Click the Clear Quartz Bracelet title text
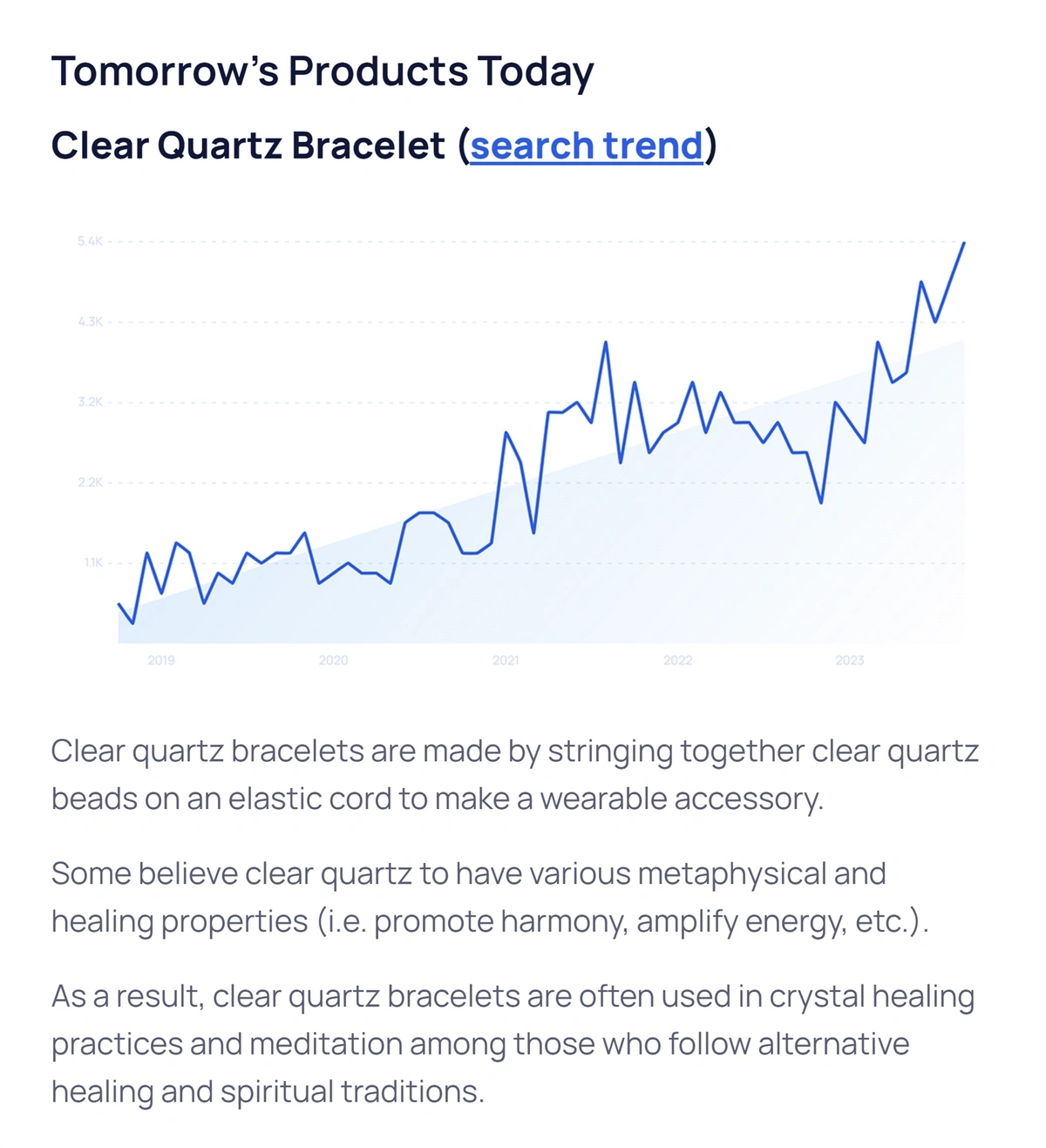This screenshot has height=1148, width=1046. [248, 146]
